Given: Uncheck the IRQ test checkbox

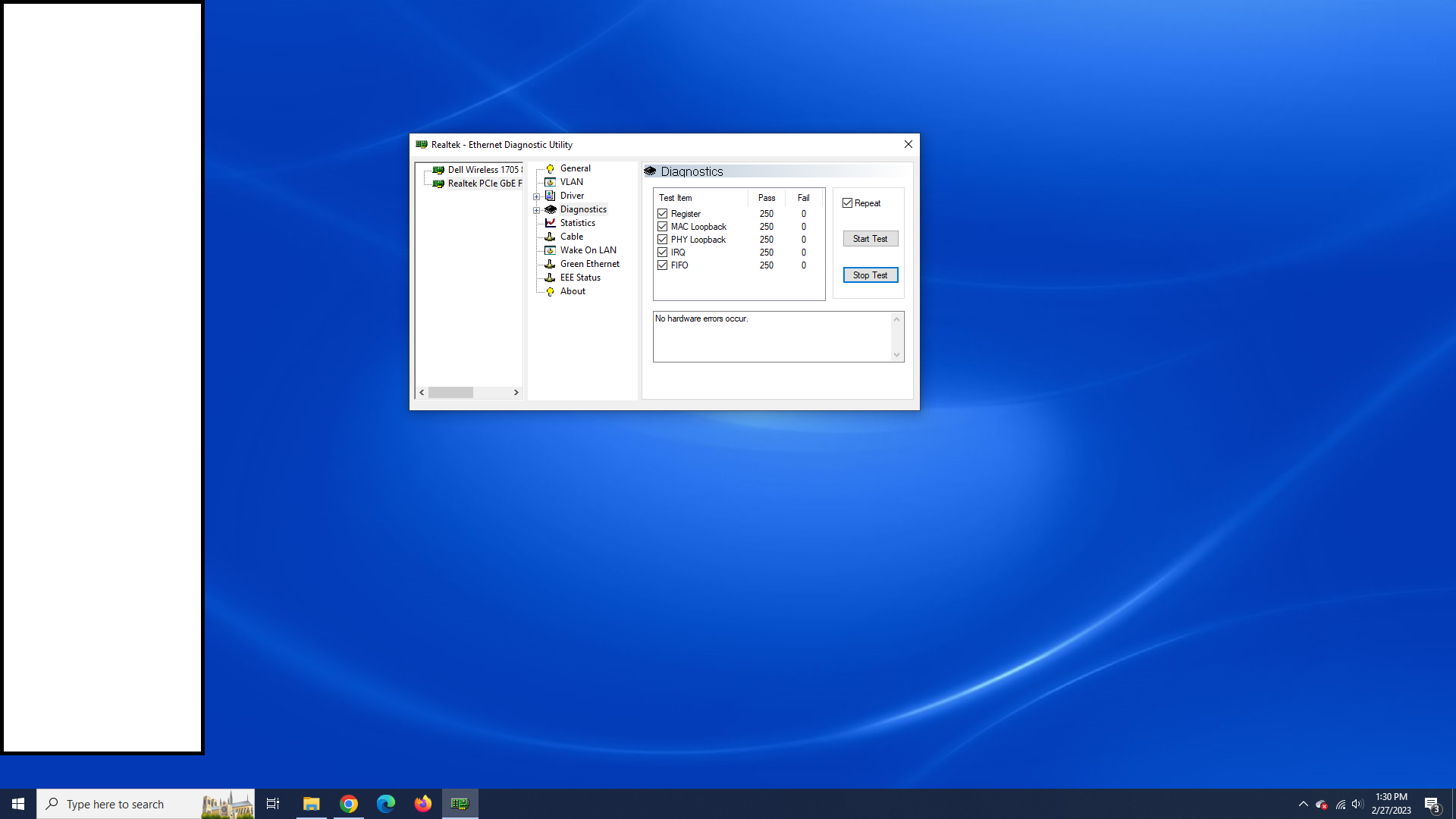Looking at the screenshot, I should pos(663,253).
